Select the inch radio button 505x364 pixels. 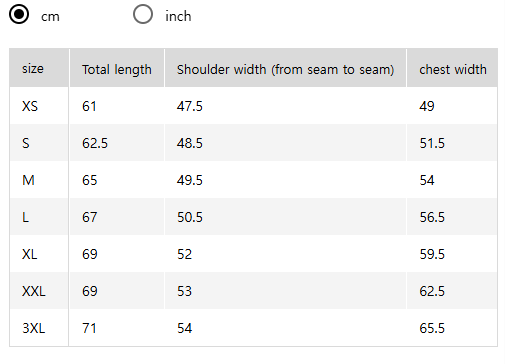click(143, 15)
